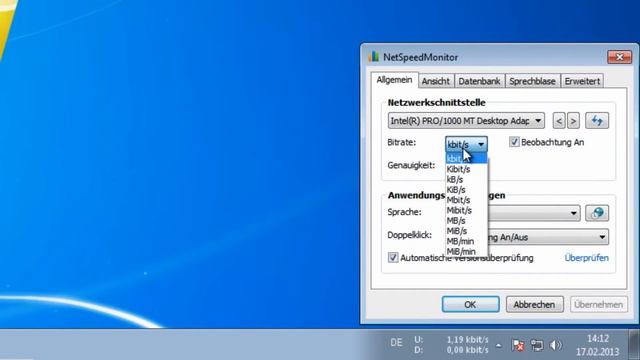Close the NetSpeedMonitor dialog

click(619, 57)
